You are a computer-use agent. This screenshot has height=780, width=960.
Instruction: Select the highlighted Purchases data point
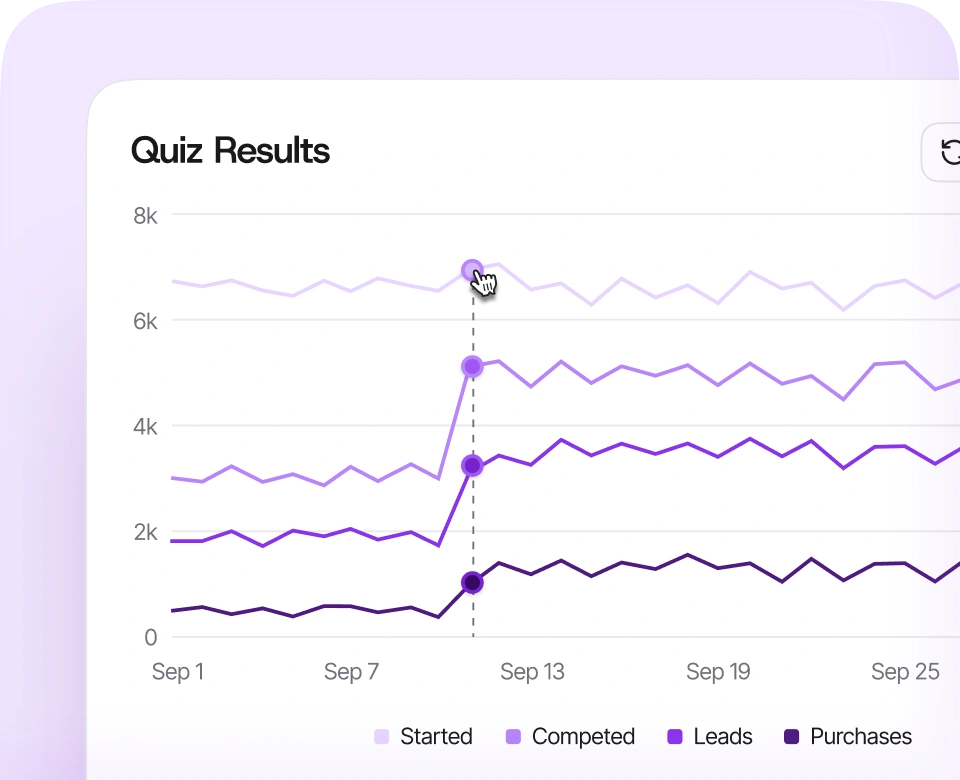(472, 582)
